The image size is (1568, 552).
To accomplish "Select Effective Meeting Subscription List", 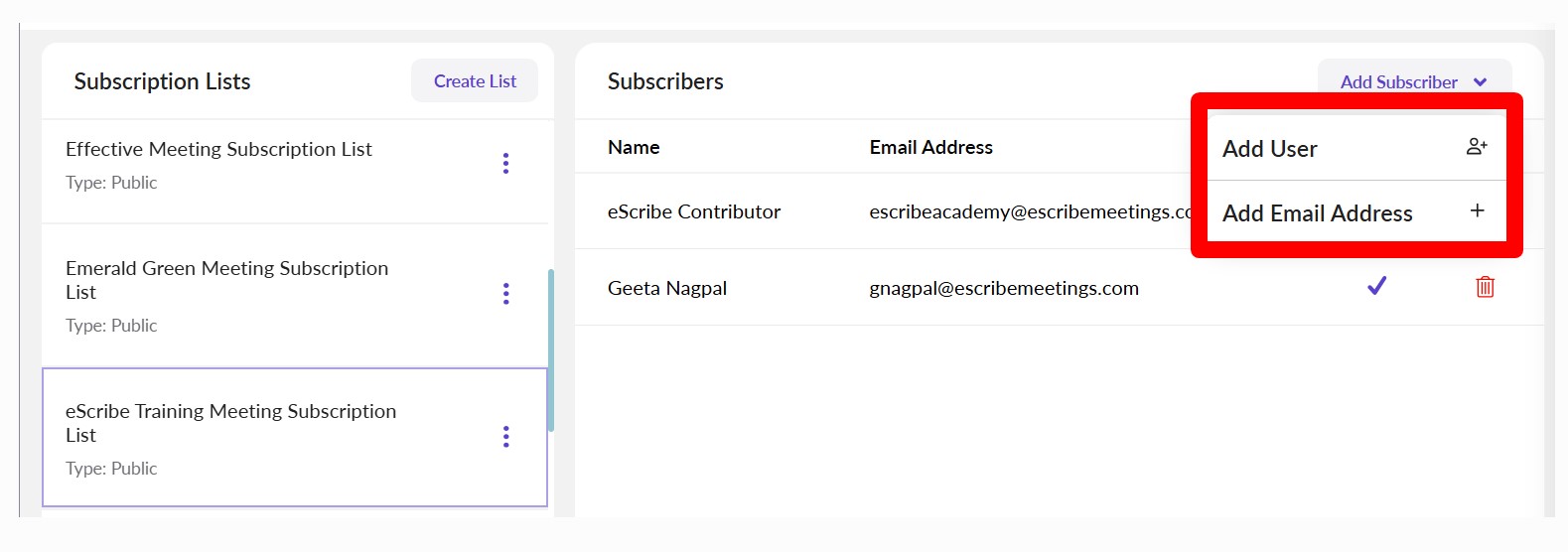I will click(x=218, y=149).
